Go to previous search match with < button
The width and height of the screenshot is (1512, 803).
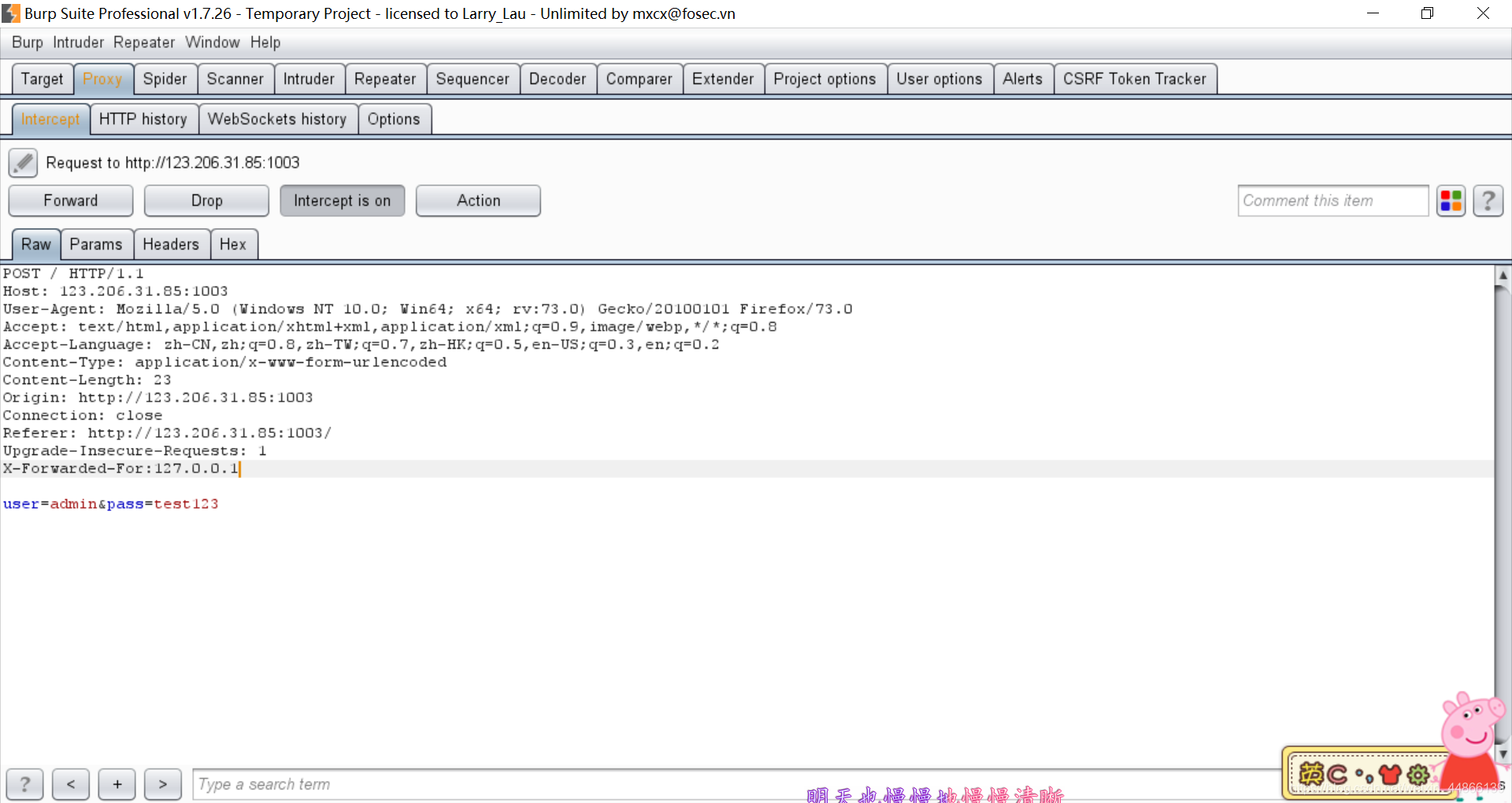click(71, 784)
